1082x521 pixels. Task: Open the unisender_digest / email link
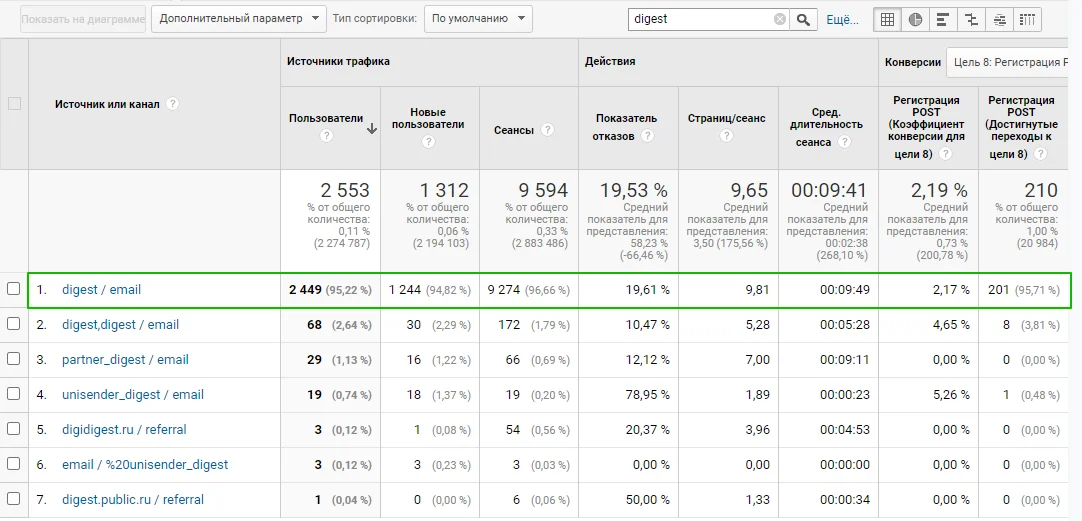pos(132,395)
